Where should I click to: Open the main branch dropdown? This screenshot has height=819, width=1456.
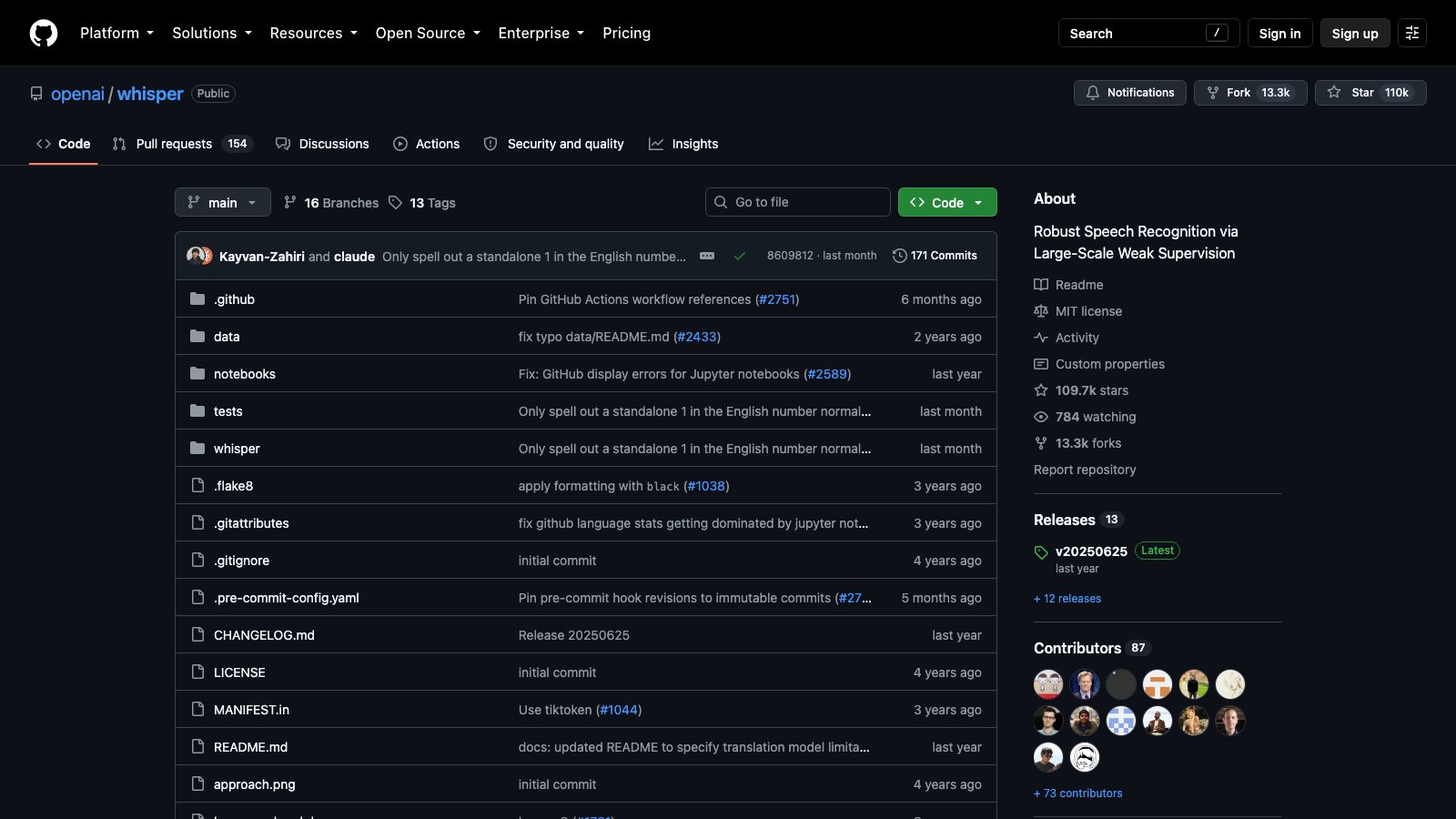(x=223, y=202)
